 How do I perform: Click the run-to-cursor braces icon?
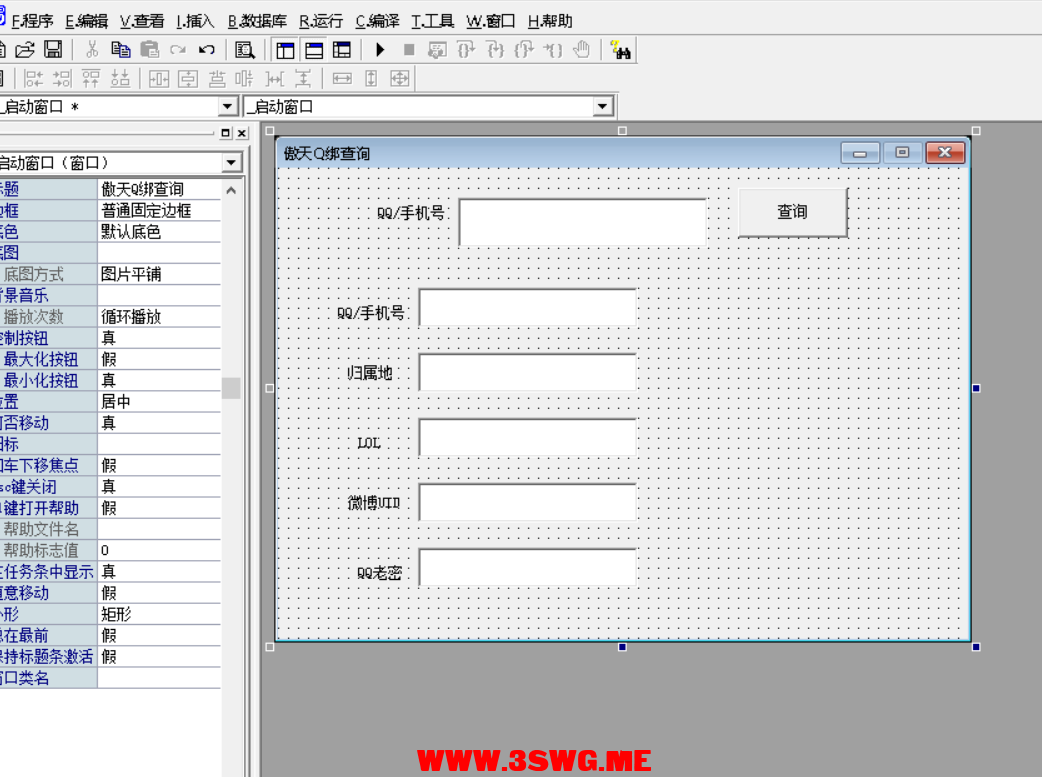[x=552, y=50]
